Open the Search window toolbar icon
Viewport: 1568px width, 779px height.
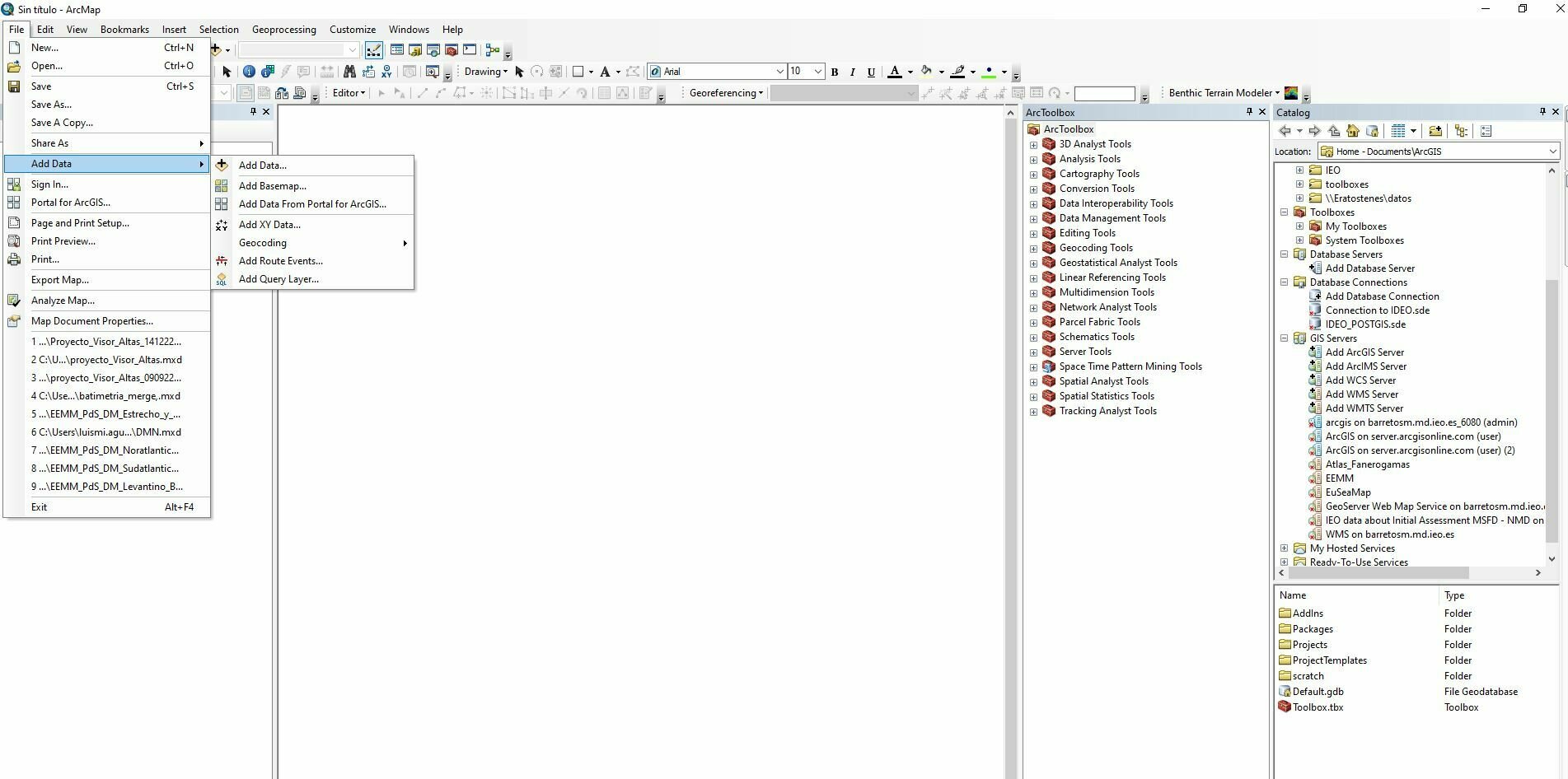click(433, 50)
